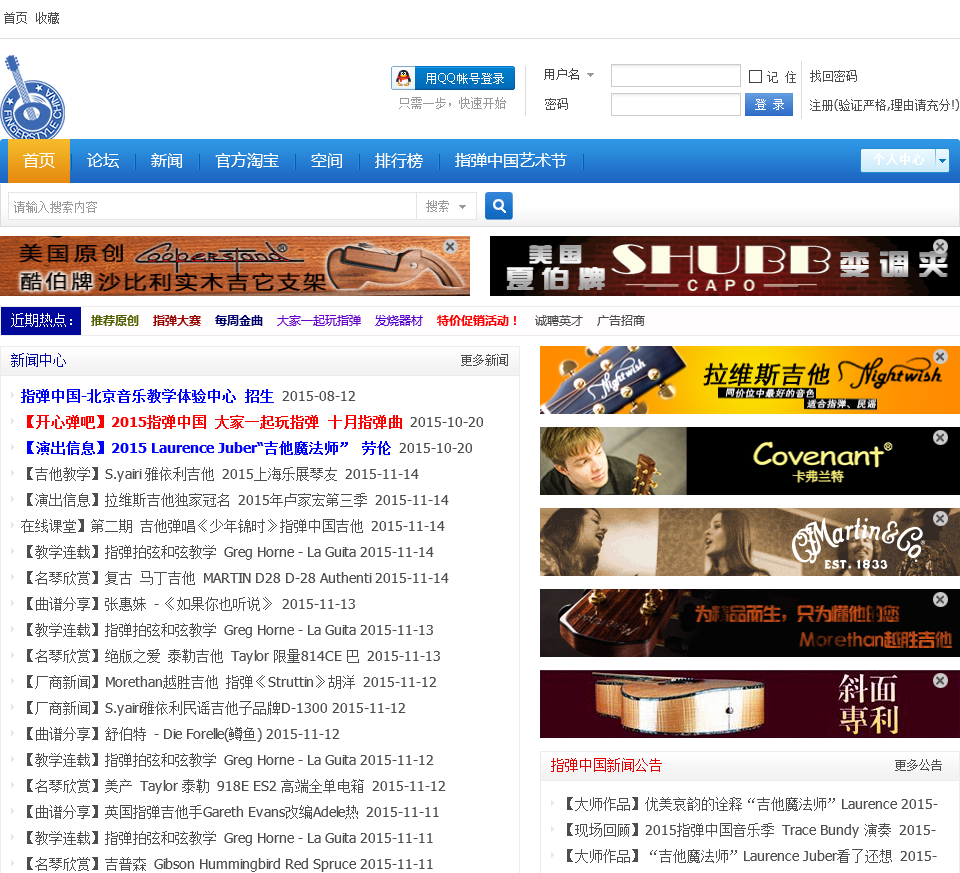Click the 用QQ帐号登录 button

453,78
